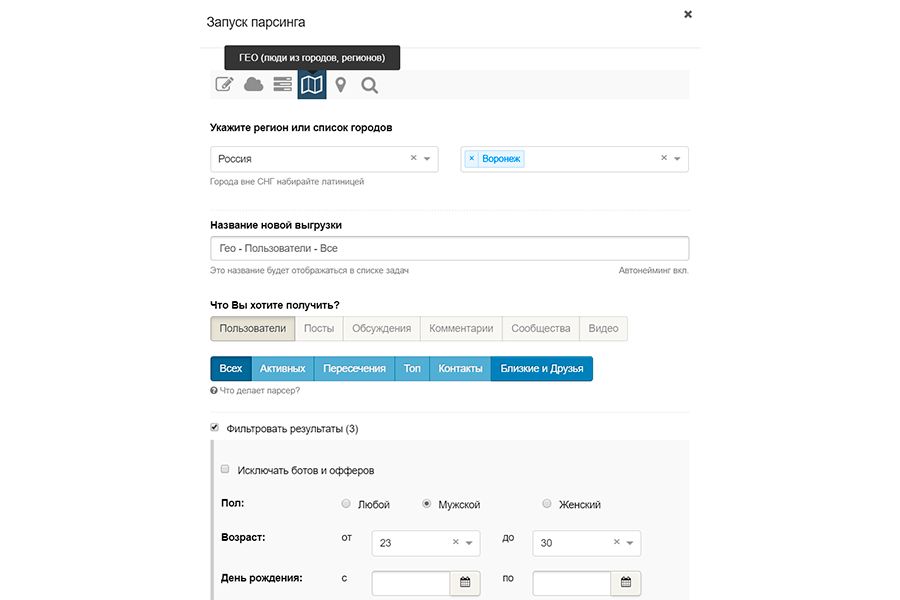Open the Россия country dropdown
900x600 pixels.
tap(427, 159)
